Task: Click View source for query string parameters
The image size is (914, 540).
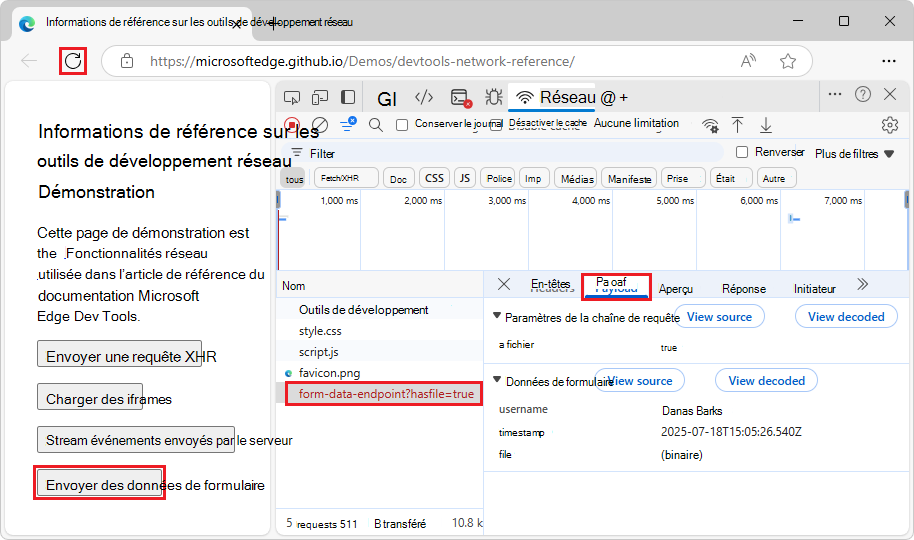Action: click(719, 317)
